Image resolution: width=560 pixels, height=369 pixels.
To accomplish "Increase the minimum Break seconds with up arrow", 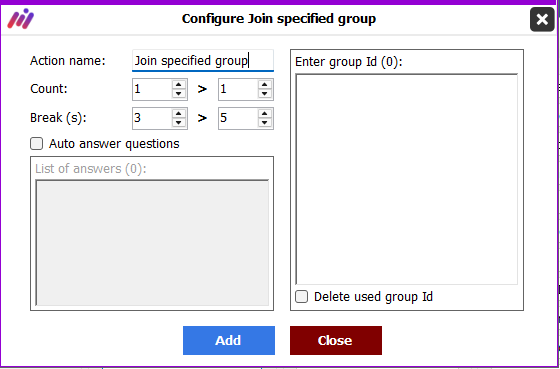I will pyautogui.click(x=179, y=114).
